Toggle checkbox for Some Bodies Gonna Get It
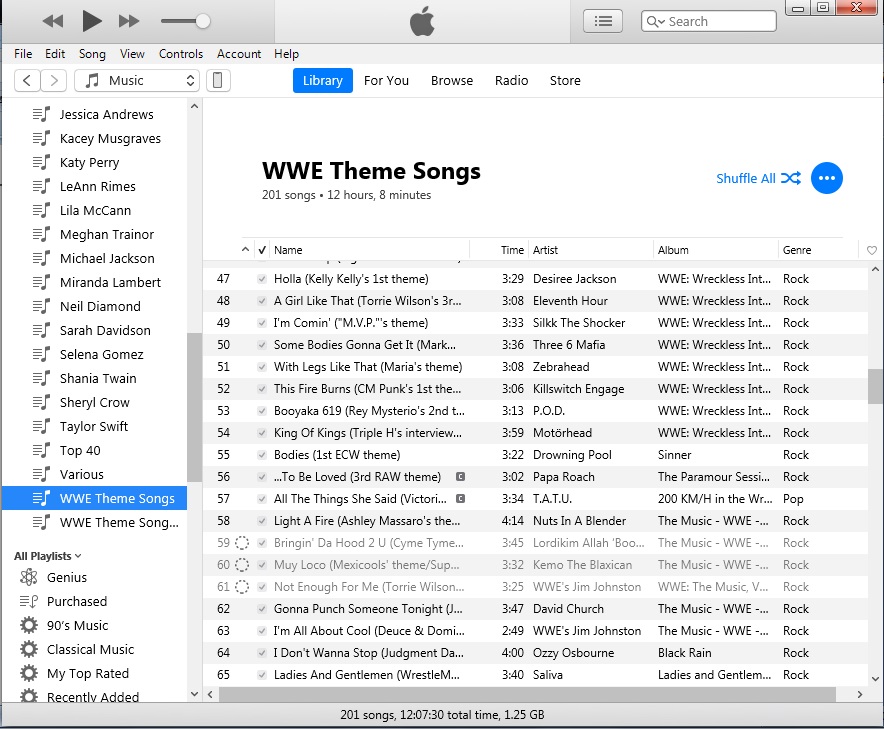 click(x=262, y=344)
